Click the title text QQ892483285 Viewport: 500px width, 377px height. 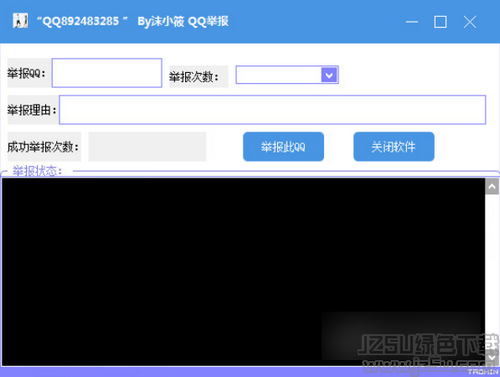(81, 21)
